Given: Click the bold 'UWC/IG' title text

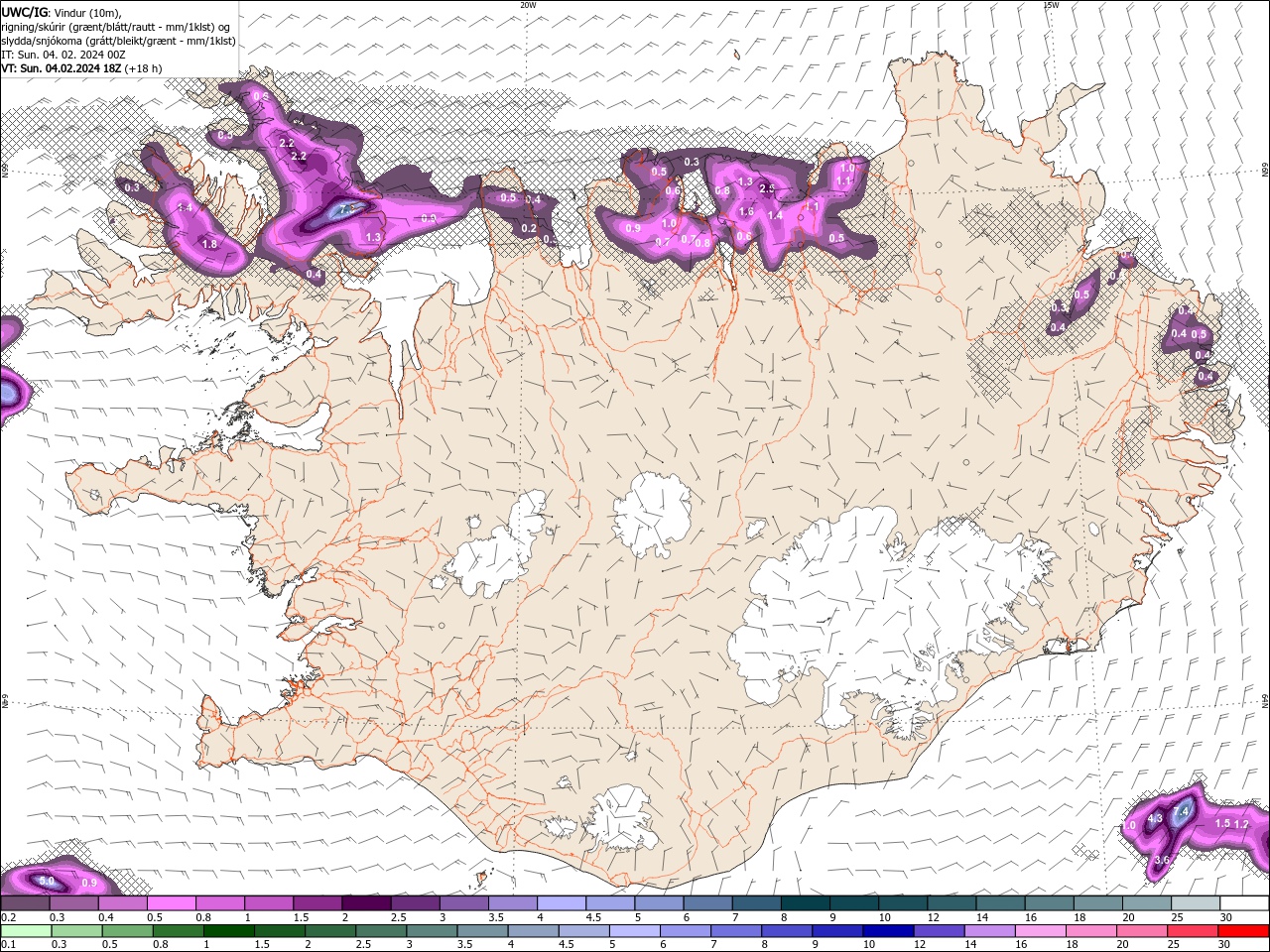Looking at the screenshot, I should [24, 12].
